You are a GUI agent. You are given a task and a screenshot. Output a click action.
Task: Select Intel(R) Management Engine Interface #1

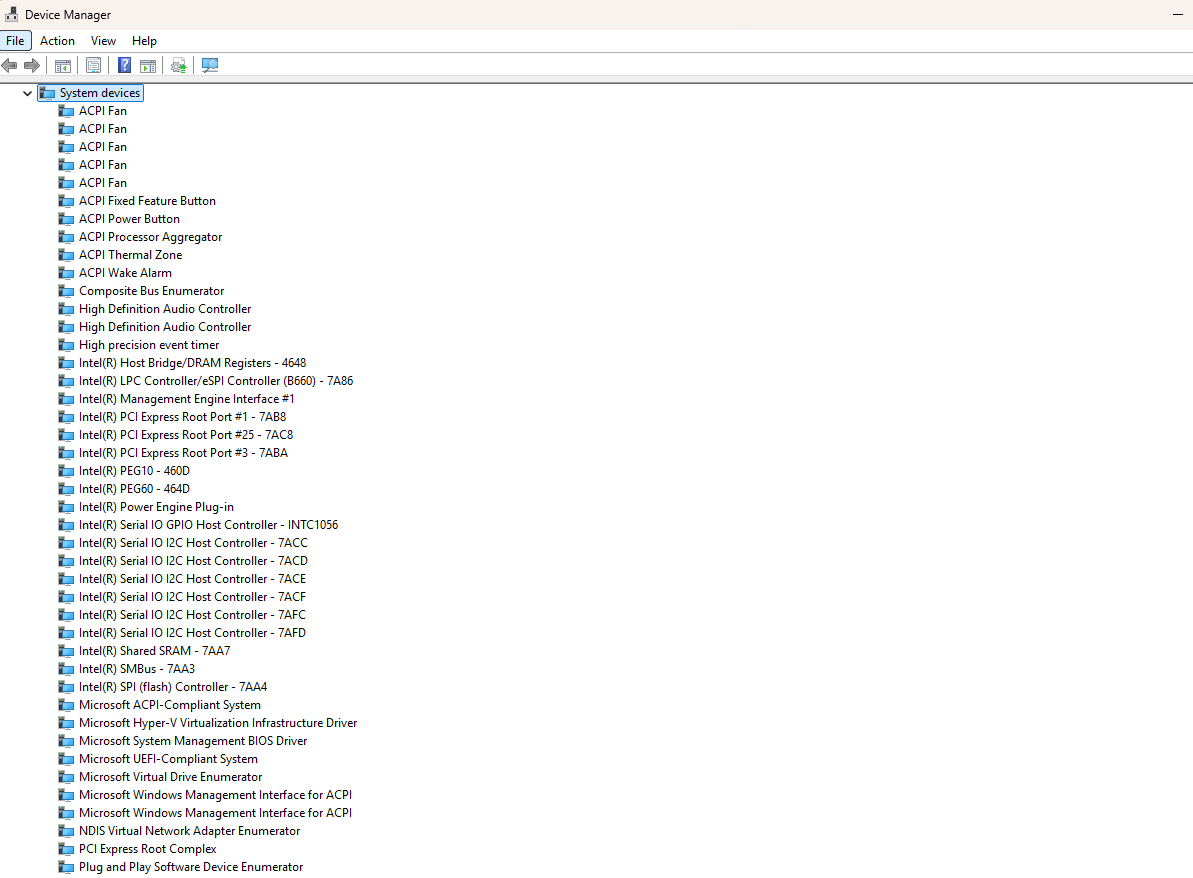coord(186,399)
